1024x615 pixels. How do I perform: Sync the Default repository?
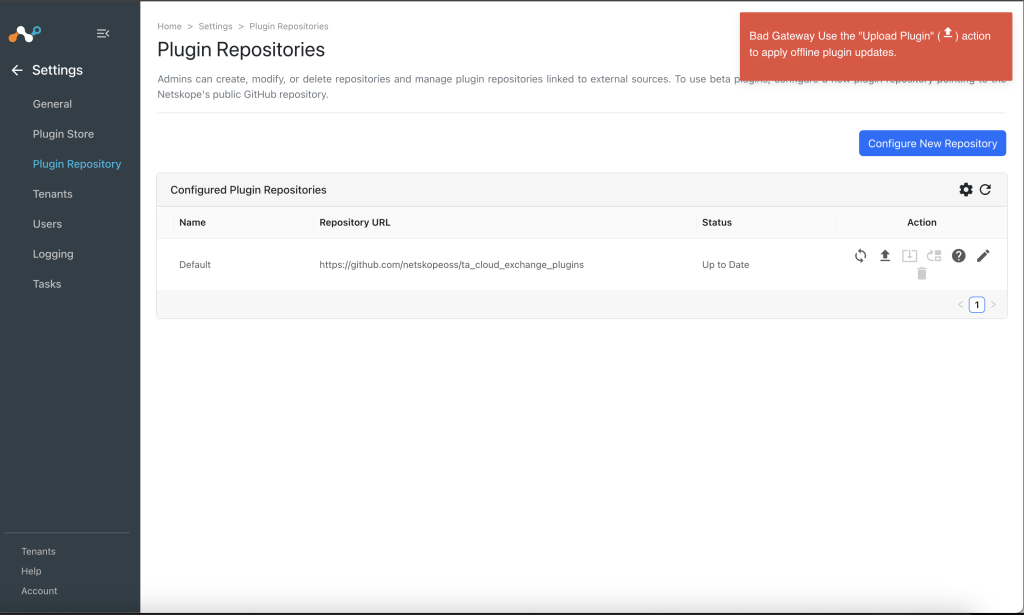tap(861, 255)
